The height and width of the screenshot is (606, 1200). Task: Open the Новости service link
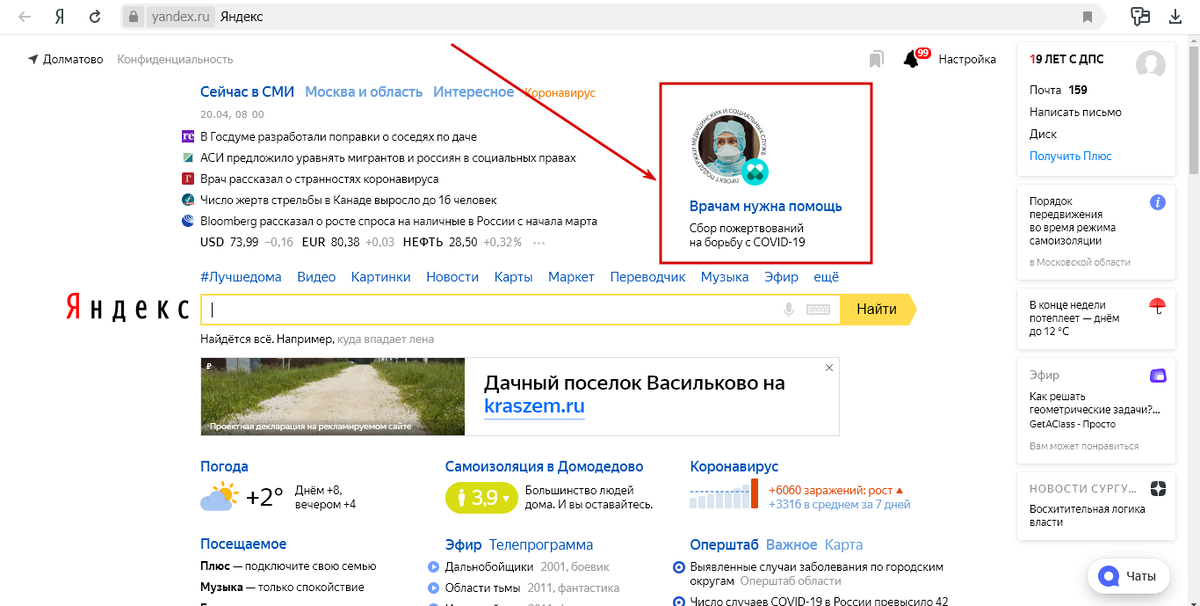(x=452, y=277)
